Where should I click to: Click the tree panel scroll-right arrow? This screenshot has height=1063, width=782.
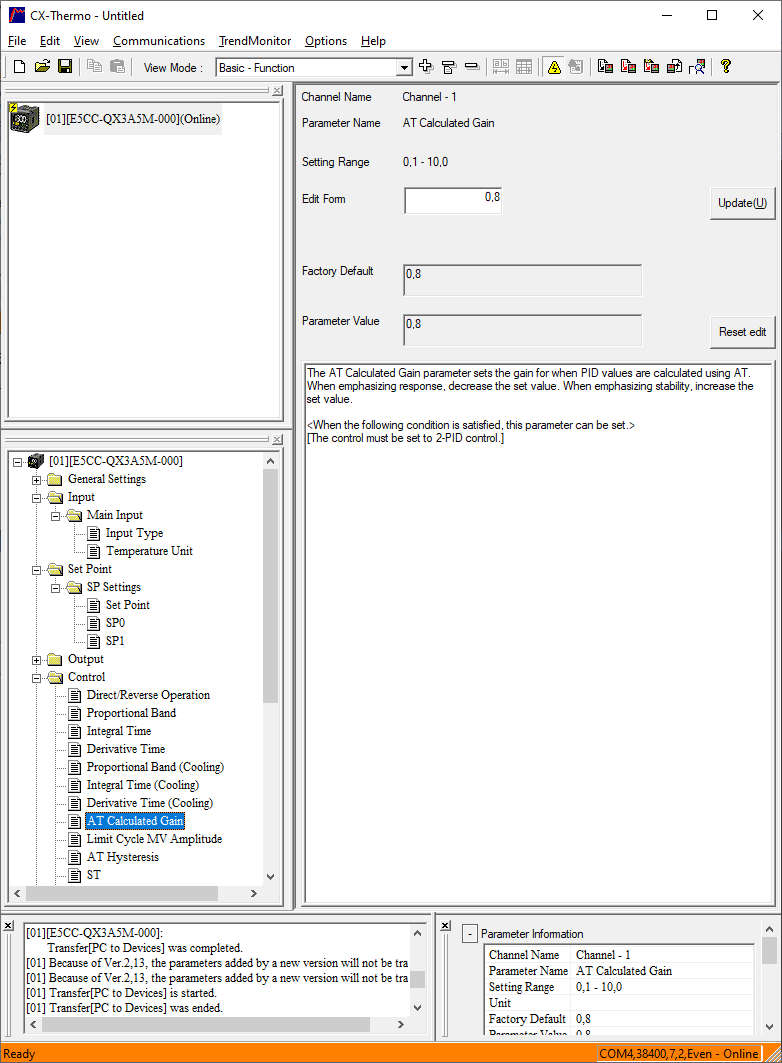[254, 894]
